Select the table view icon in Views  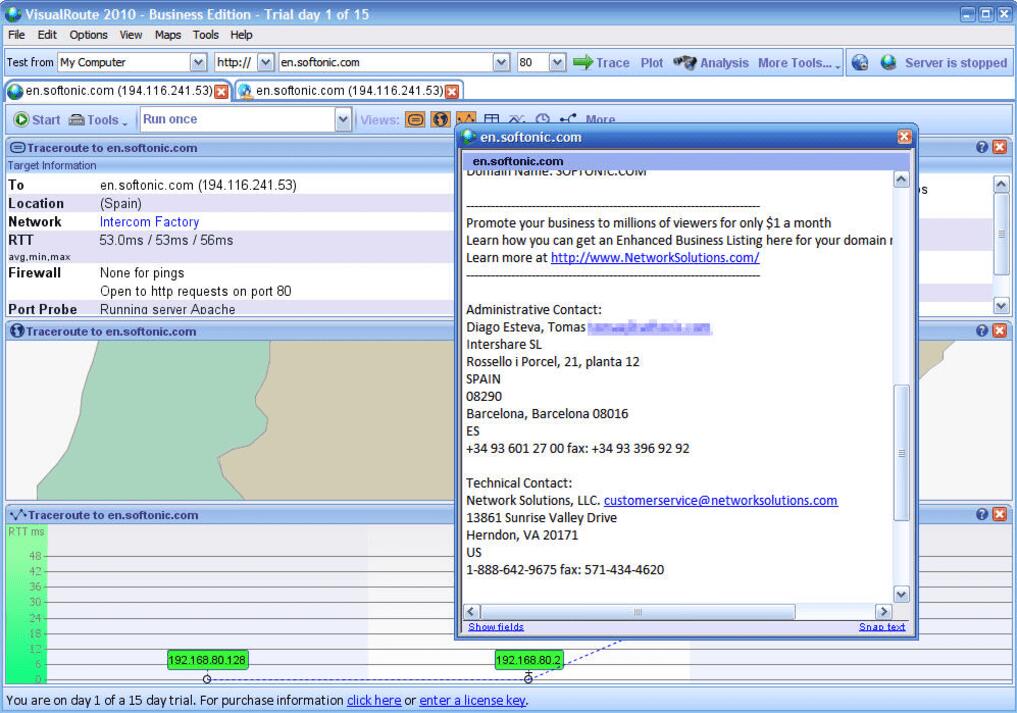(492, 119)
